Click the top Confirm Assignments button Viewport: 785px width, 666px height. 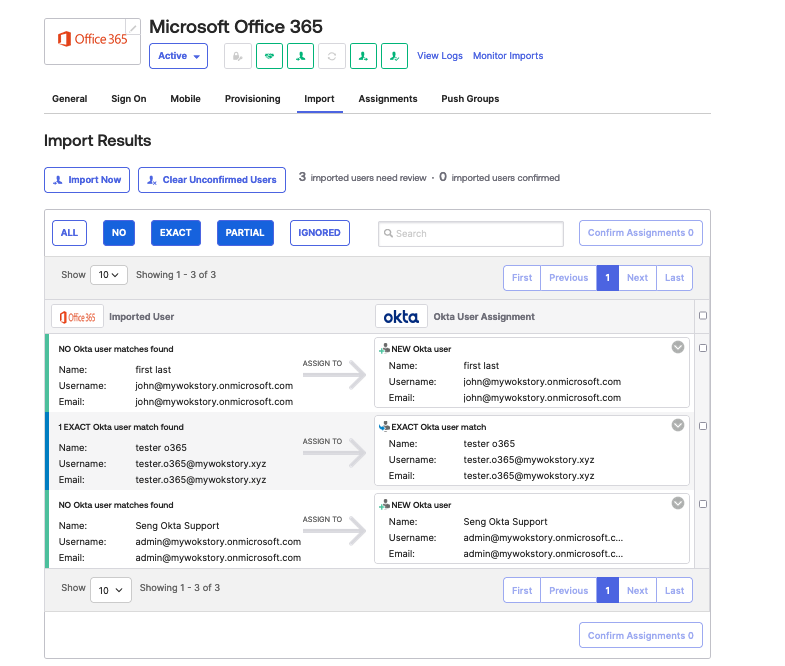tap(641, 233)
